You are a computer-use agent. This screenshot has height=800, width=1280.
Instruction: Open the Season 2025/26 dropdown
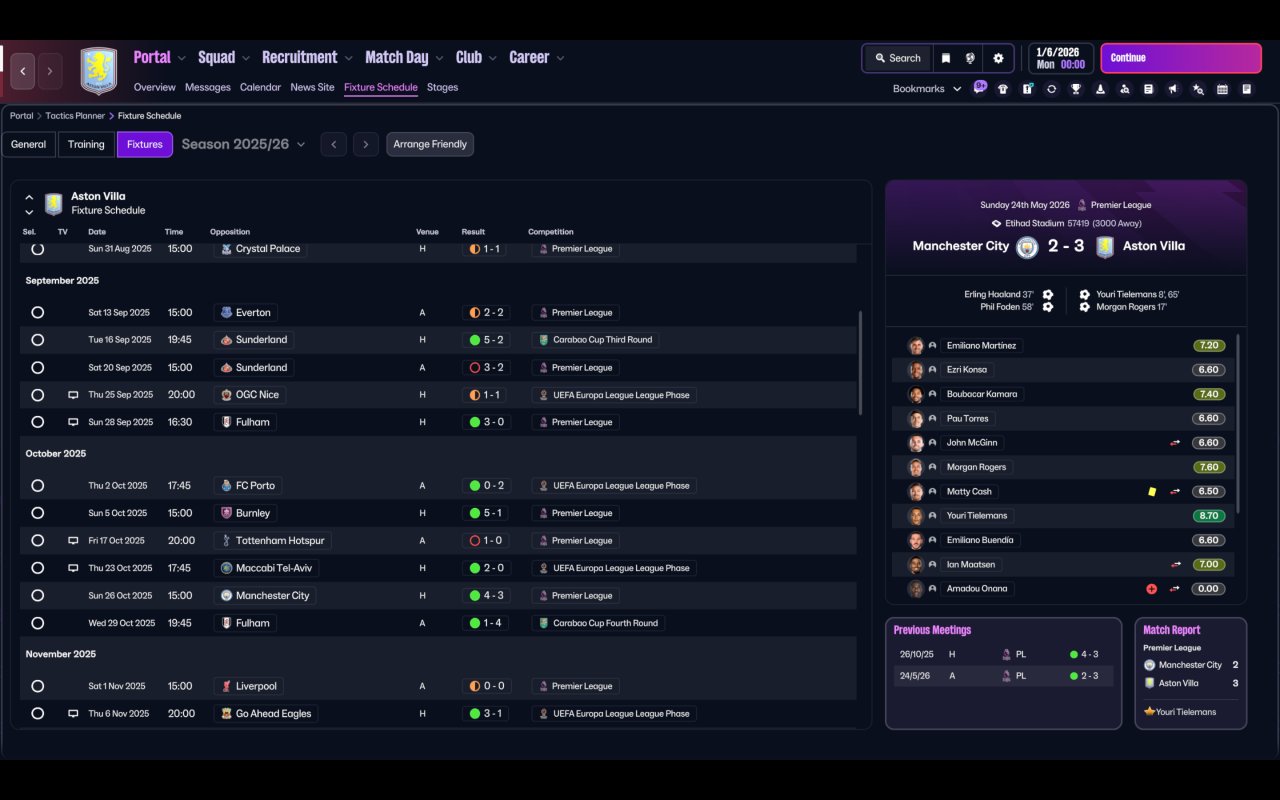[x=243, y=145]
